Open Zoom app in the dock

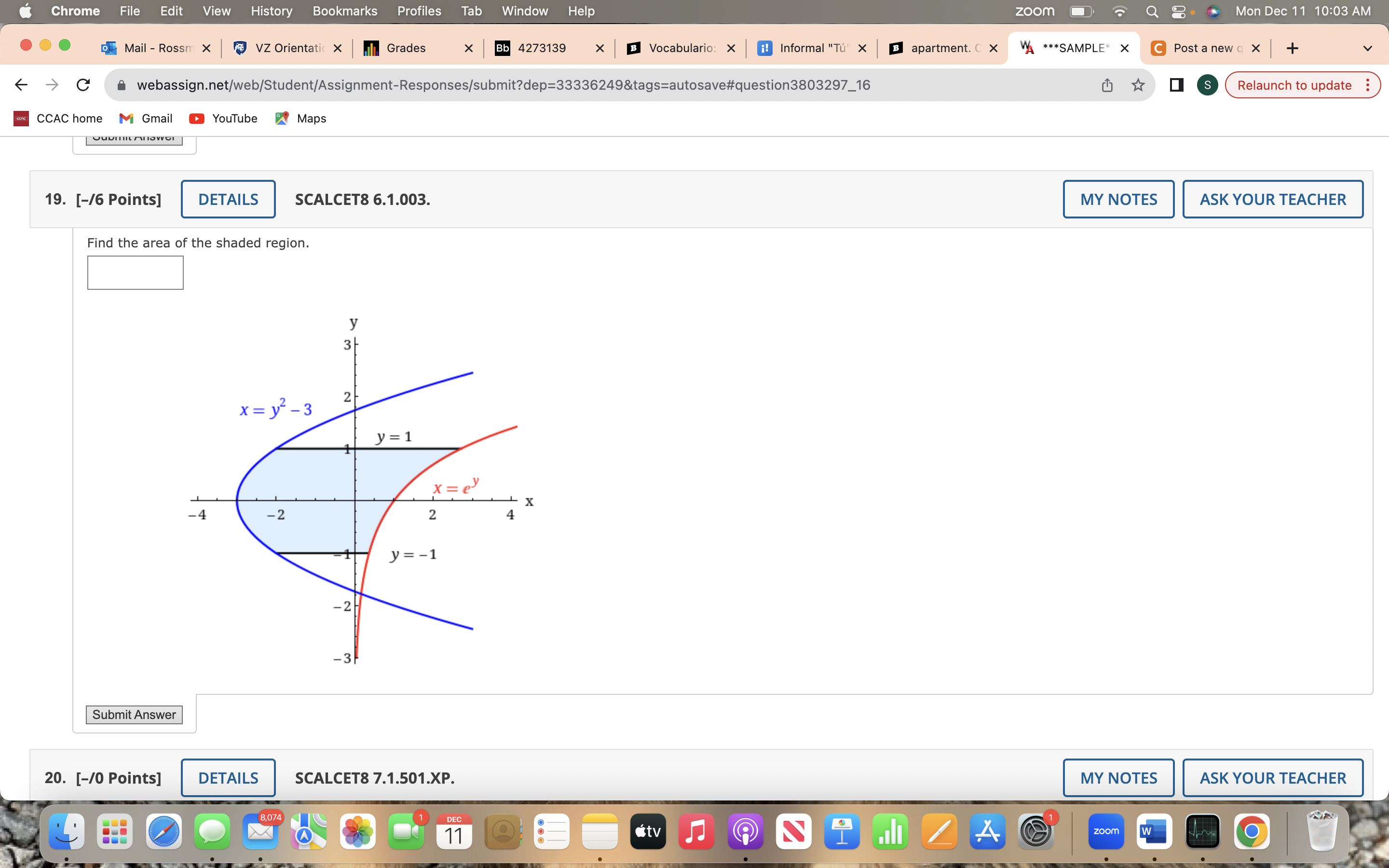(1105, 831)
